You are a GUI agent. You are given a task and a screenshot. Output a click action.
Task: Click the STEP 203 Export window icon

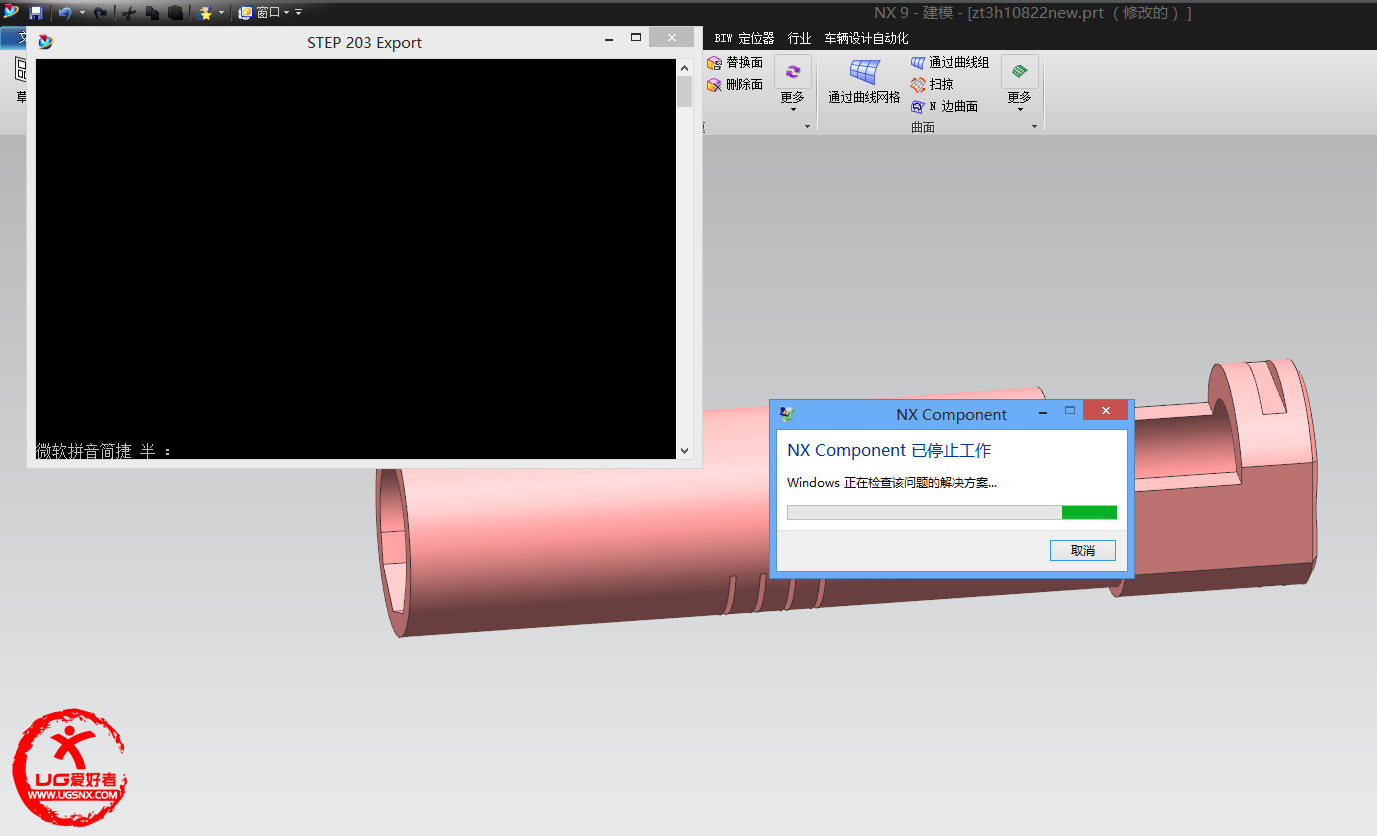(x=45, y=42)
